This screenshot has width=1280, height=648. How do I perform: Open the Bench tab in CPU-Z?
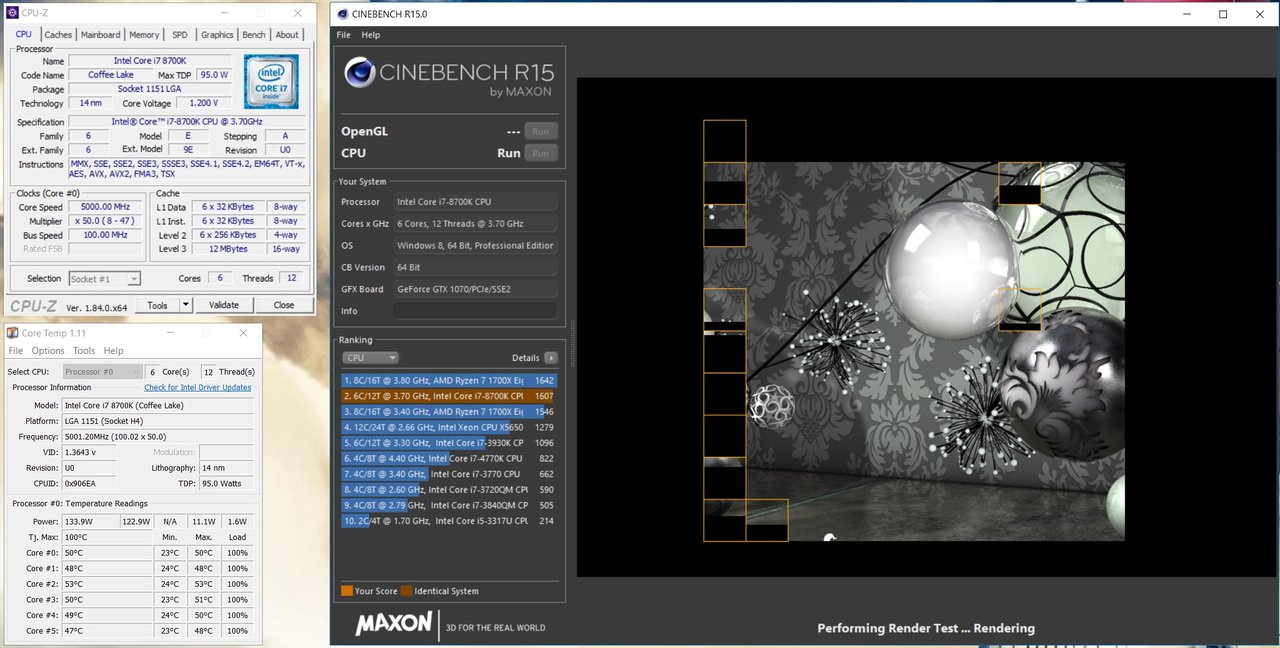[x=254, y=34]
